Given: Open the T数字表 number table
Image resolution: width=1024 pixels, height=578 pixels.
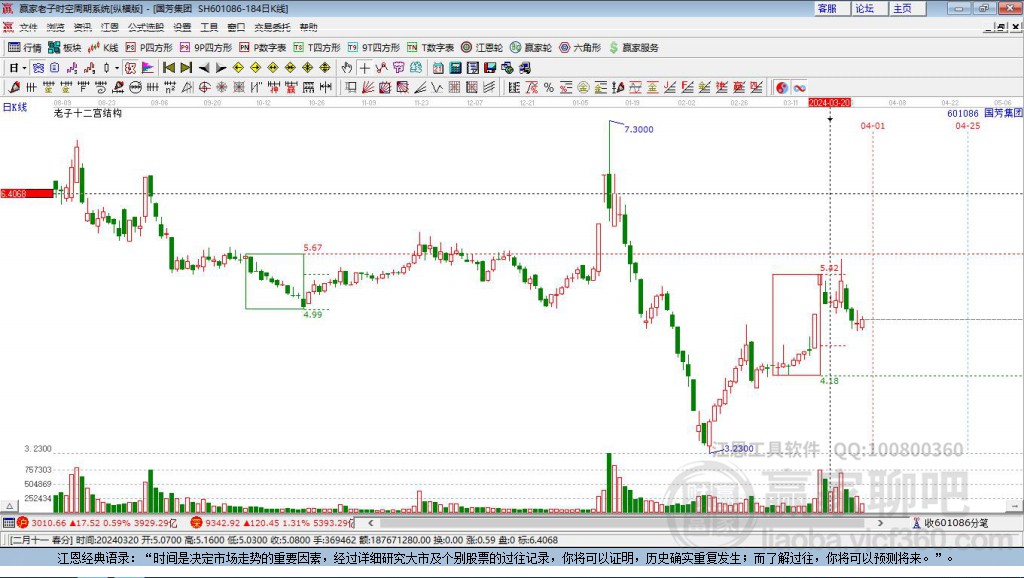Looking at the screenshot, I should (x=430, y=48).
